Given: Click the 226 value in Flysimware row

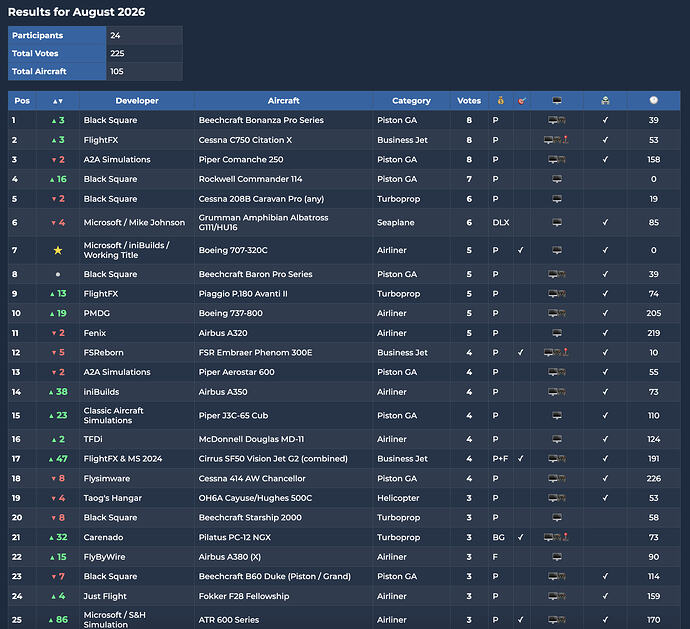Looking at the screenshot, I should pyautogui.click(x=653, y=478).
